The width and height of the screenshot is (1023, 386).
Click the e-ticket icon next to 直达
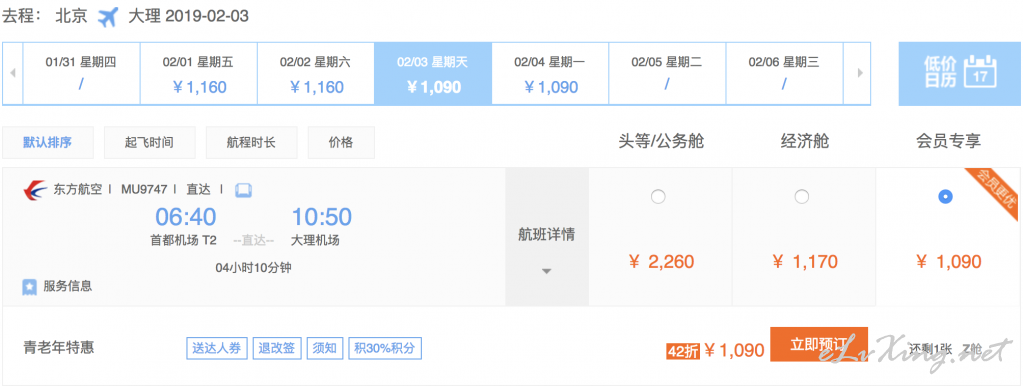click(x=243, y=190)
